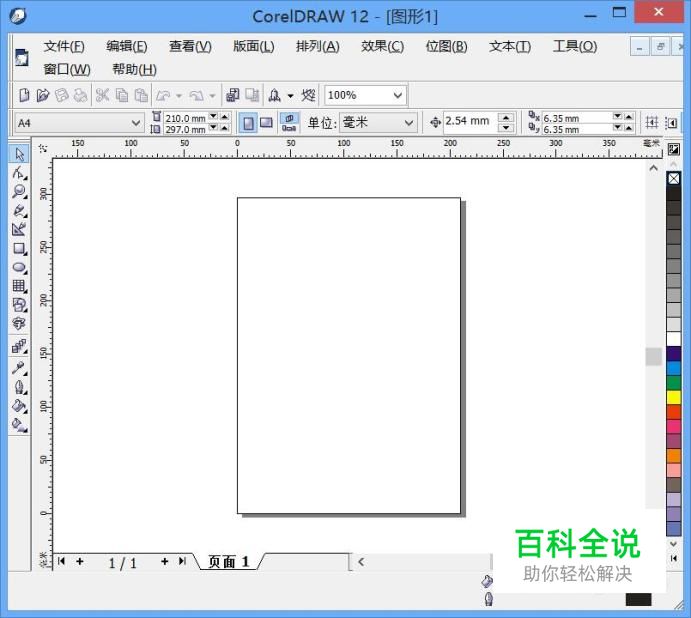691x618 pixels.
Task: Pick the green color swatch
Action: 673,383
